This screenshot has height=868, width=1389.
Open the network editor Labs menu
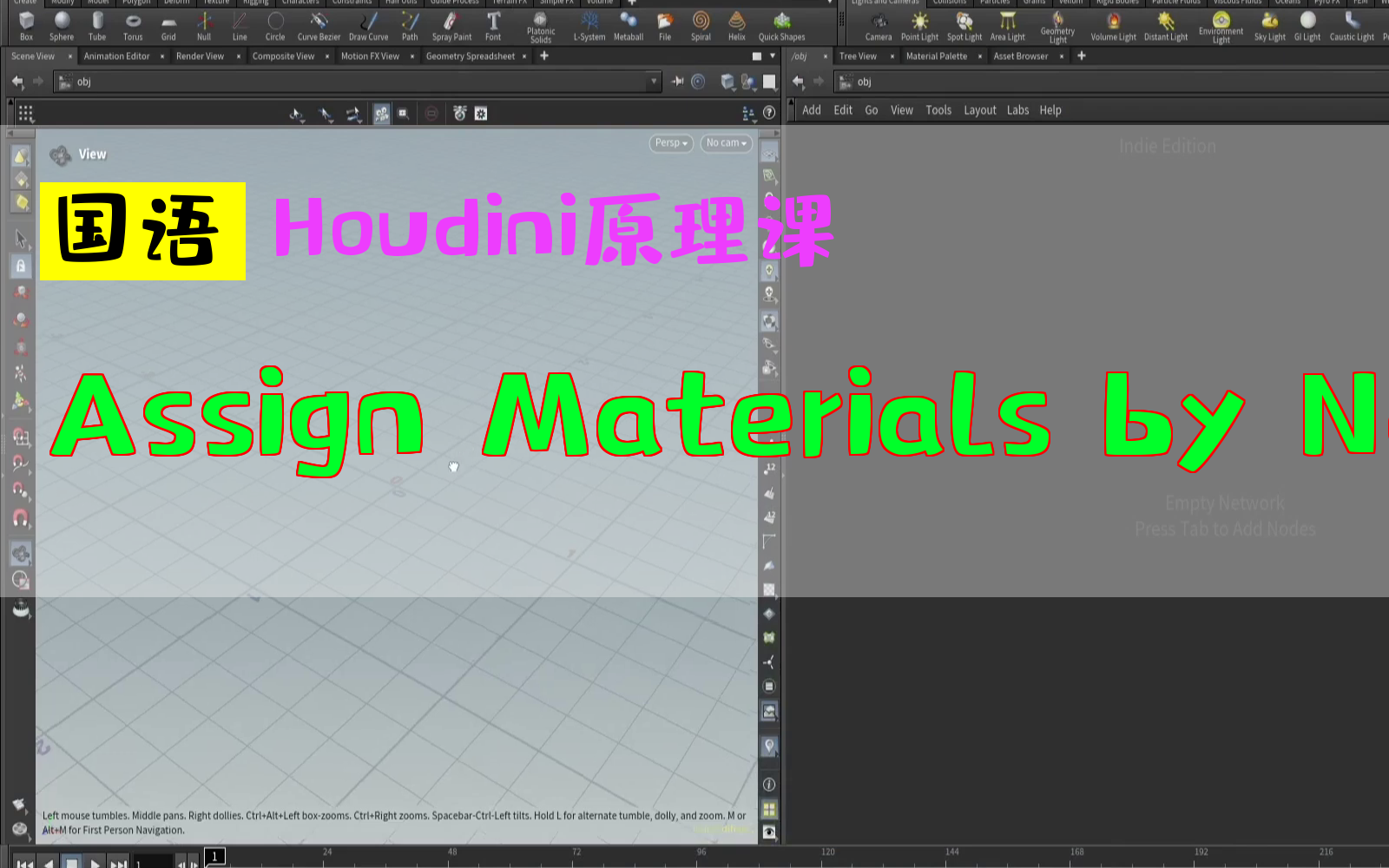[x=1017, y=110]
